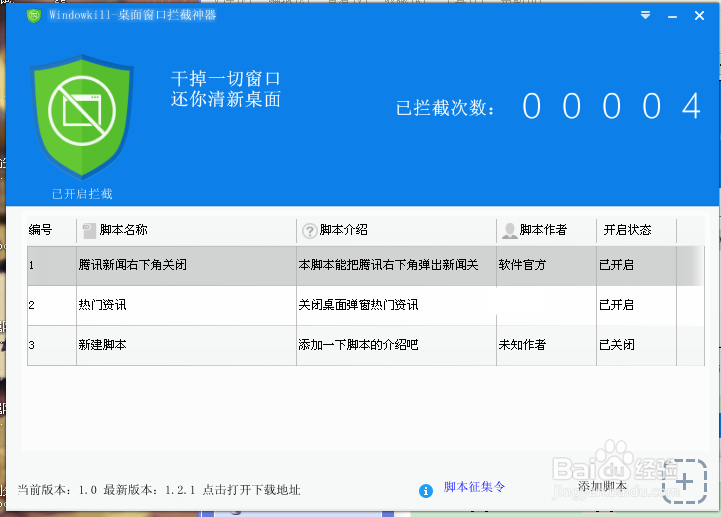Image resolution: width=721 pixels, height=517 pixels.
Task: Click the 已拦截次数 label
Action: [445, 108]
